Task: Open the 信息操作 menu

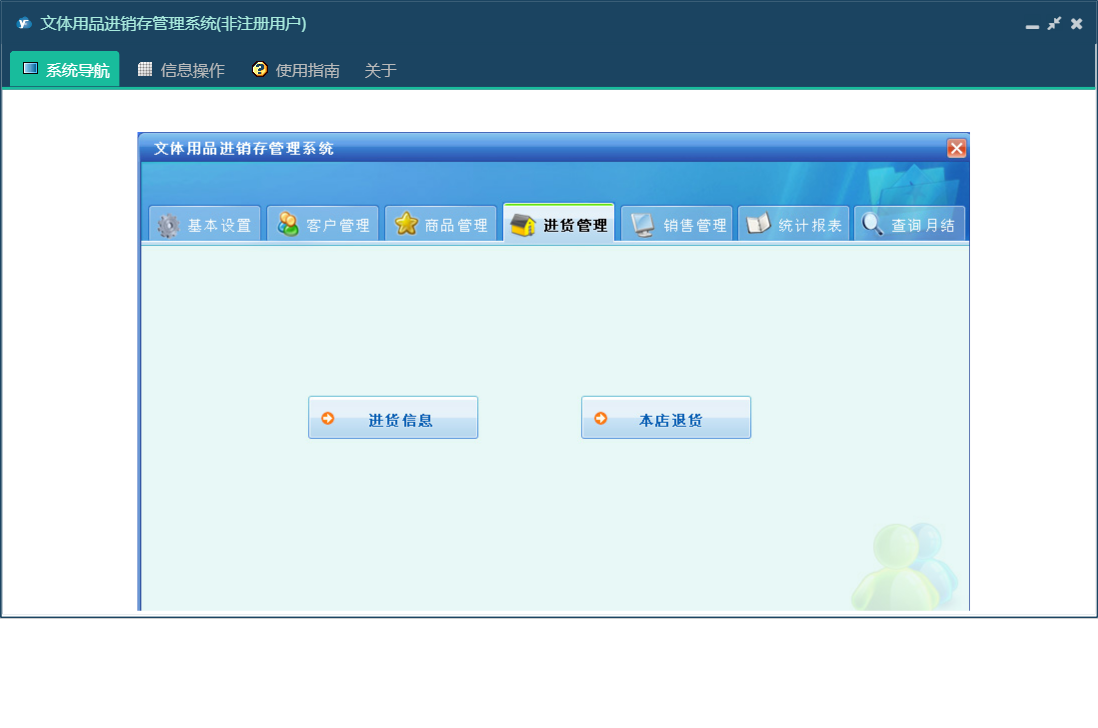Action: coord(181,69)
